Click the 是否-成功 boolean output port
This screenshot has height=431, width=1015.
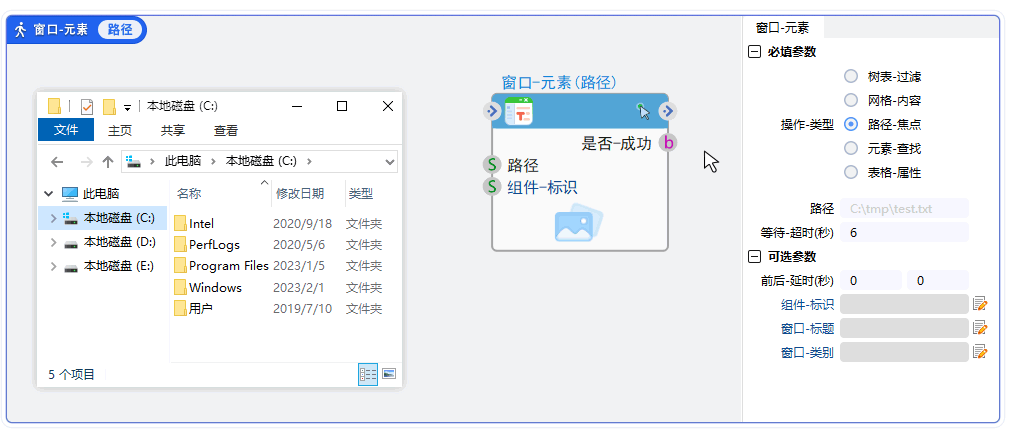click(668, 143)
